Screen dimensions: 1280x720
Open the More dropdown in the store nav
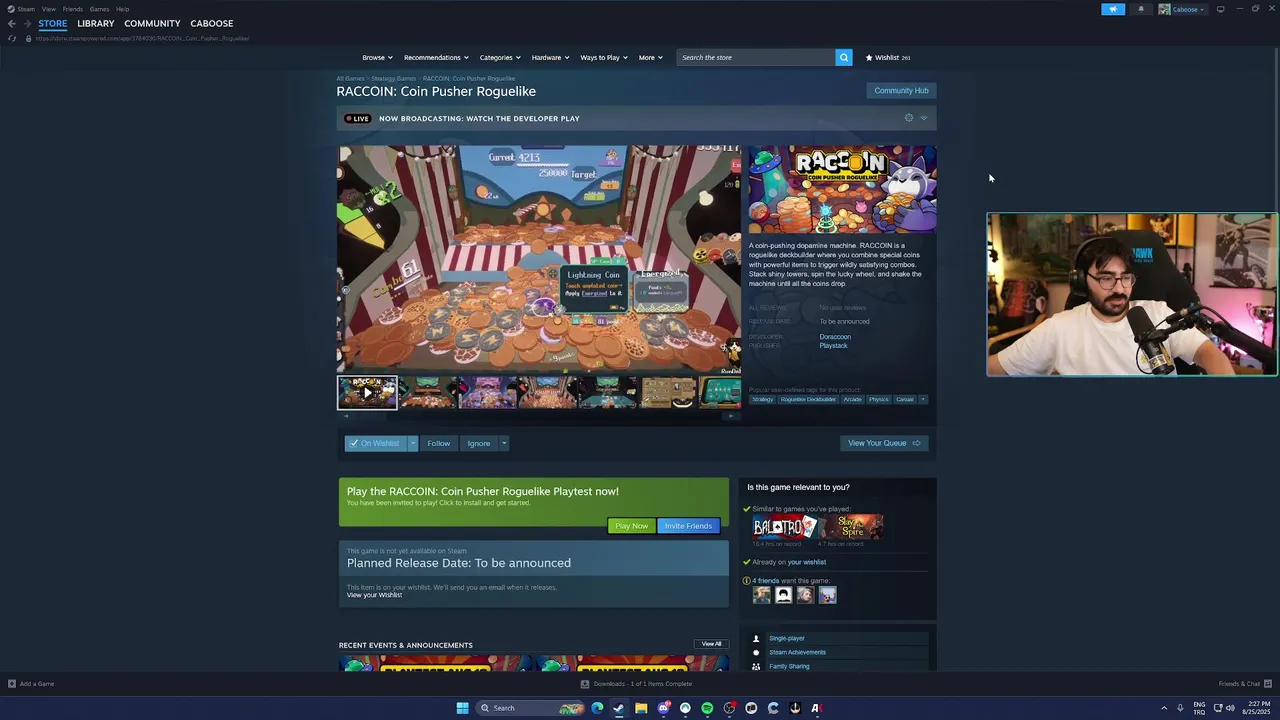point(651,57)
